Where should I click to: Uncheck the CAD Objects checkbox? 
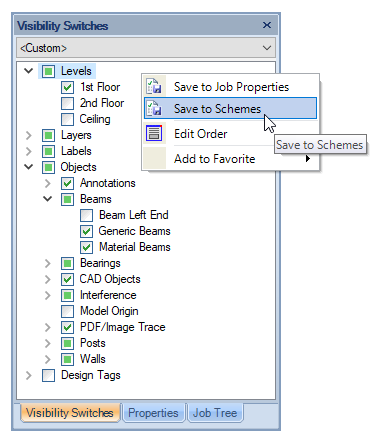click(67, 279)
